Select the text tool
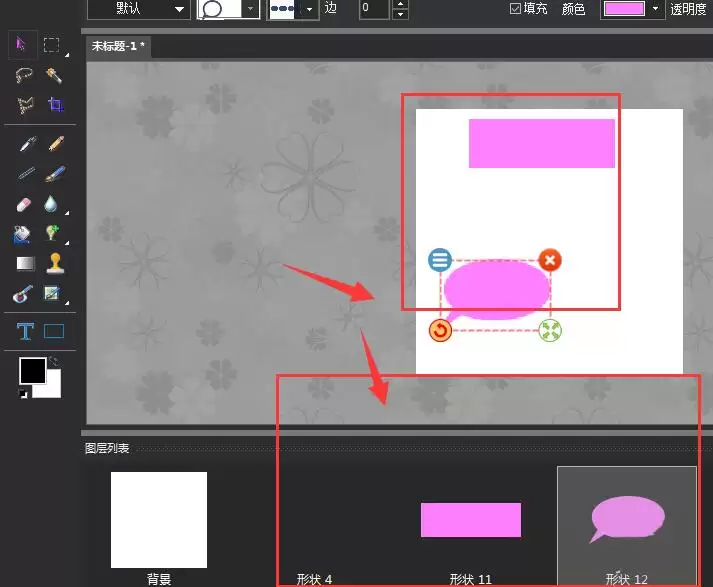The image size is (713, 587). 24,331
